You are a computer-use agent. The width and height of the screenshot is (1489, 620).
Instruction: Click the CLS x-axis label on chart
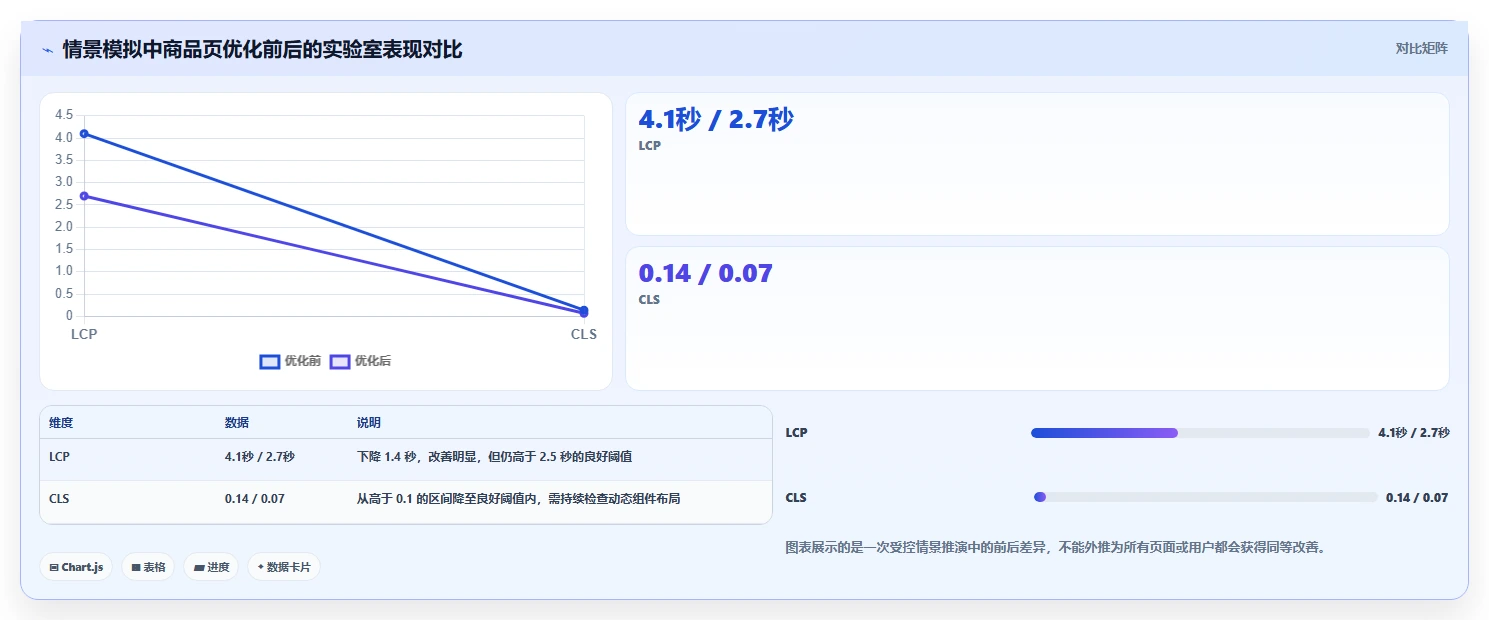coord(584,334)
